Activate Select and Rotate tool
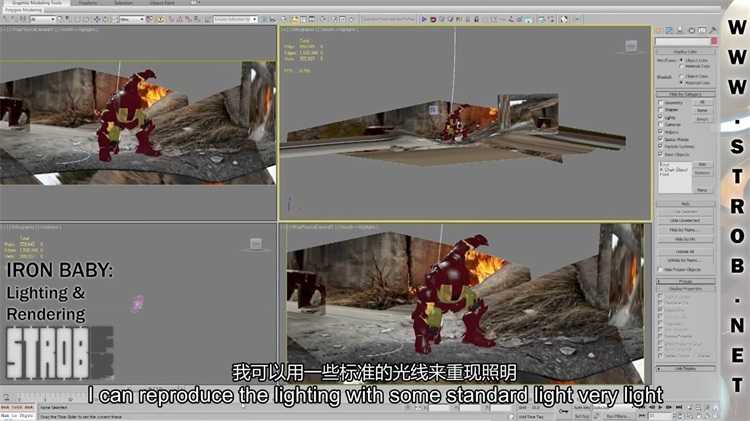 click(x=106, y=20)
